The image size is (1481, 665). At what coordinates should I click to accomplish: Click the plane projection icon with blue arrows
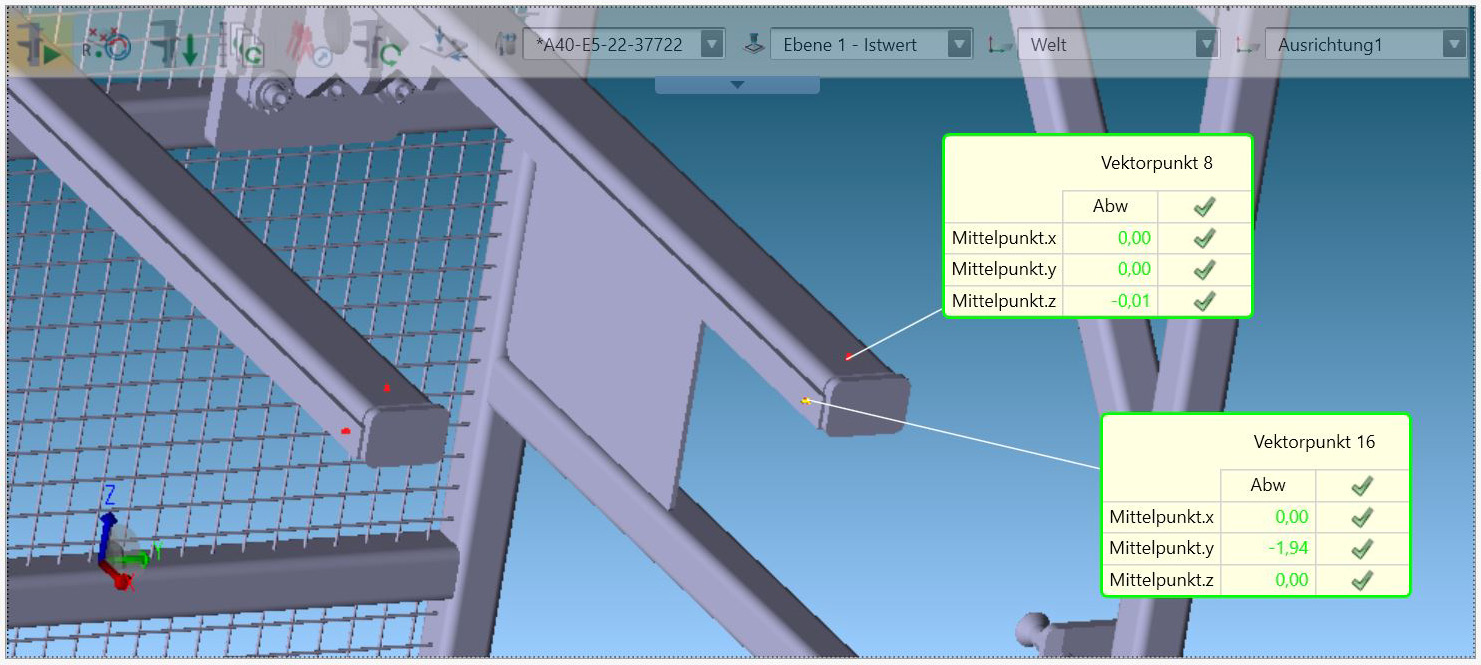pyautogui.click(x=445, y=45)
